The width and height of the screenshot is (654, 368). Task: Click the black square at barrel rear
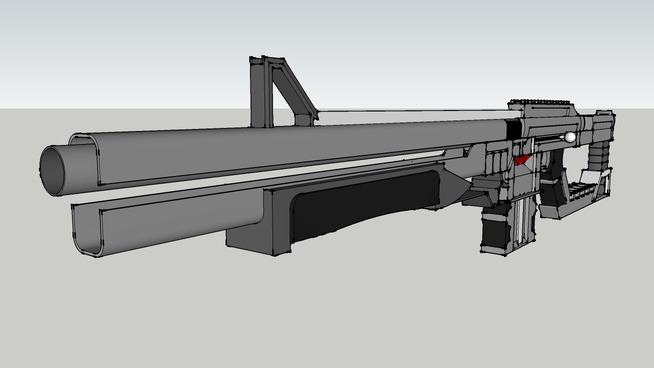click(x=513, y=129)
